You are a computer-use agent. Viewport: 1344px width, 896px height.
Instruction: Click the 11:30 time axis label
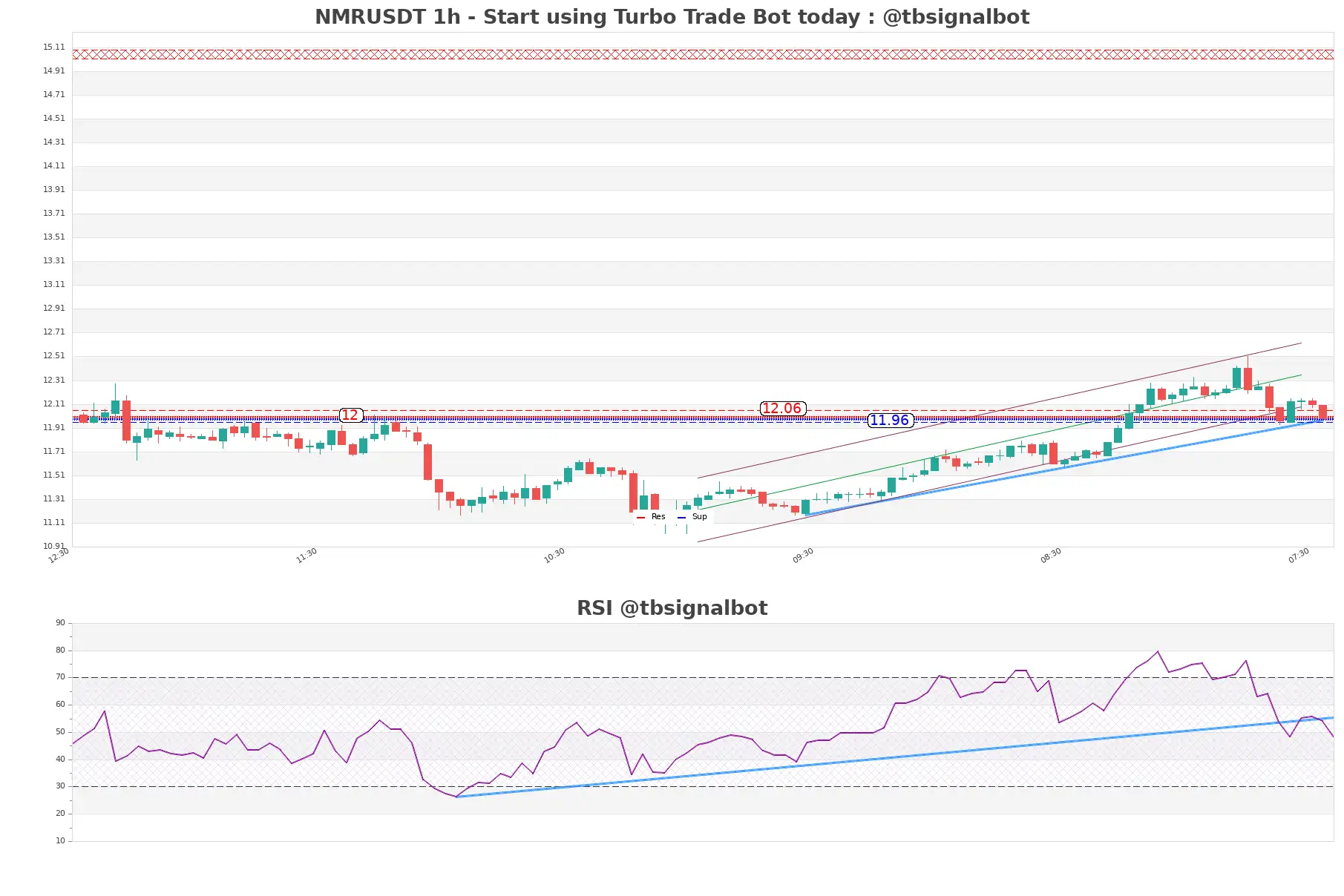click(307, 556)
